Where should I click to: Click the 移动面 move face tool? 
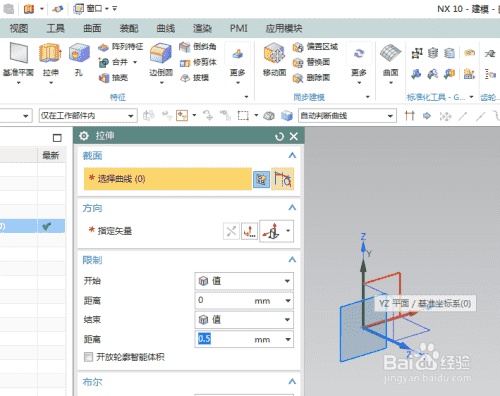pos(274,60)
